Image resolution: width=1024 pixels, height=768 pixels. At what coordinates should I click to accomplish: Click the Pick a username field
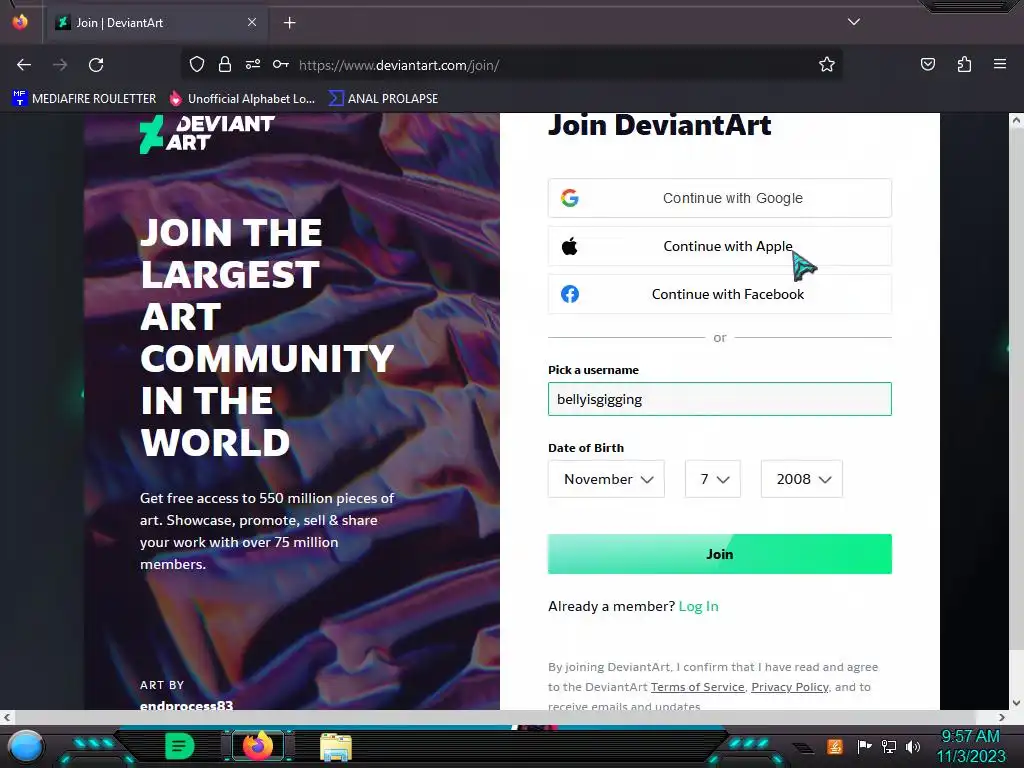[x=720, y=399]
